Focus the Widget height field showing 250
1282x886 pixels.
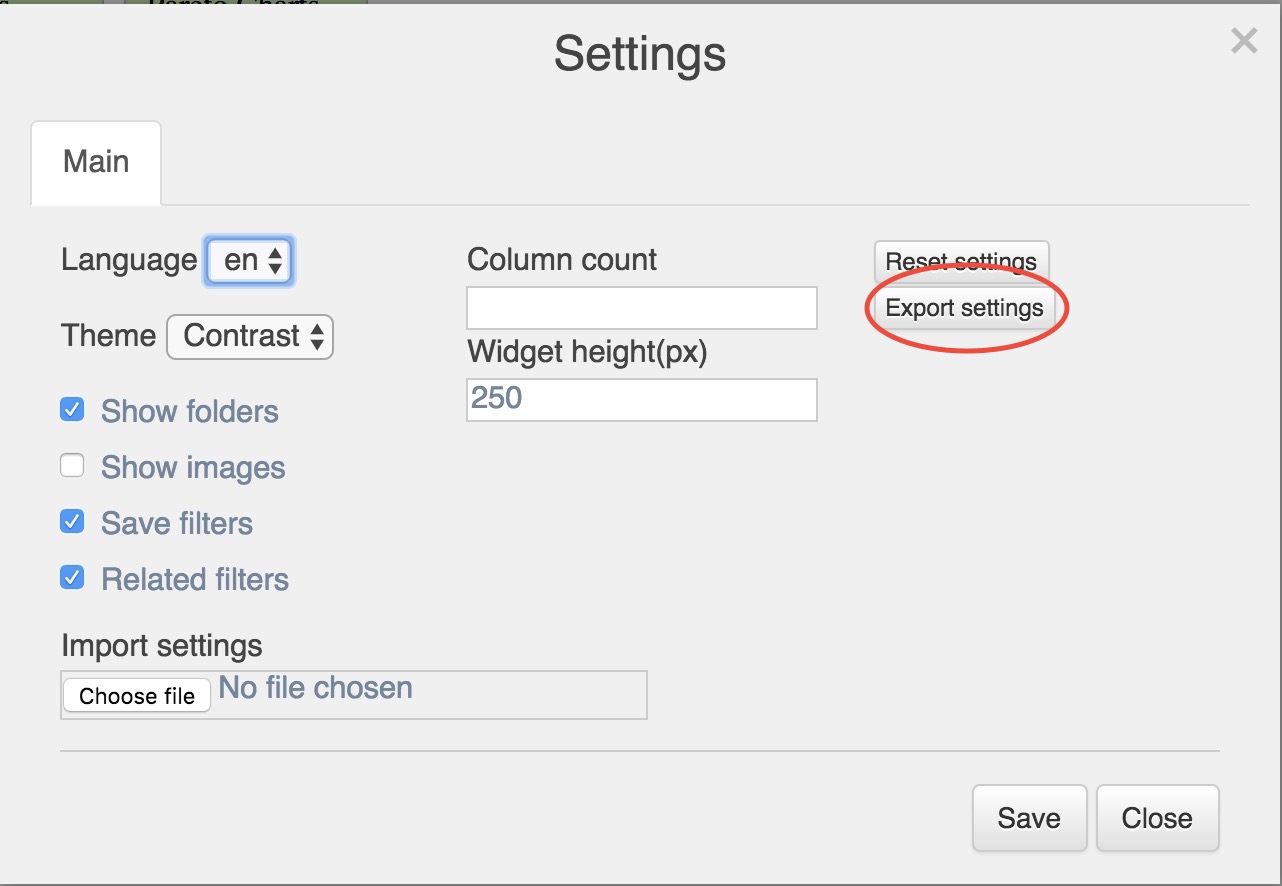click(x=641, y=400)
